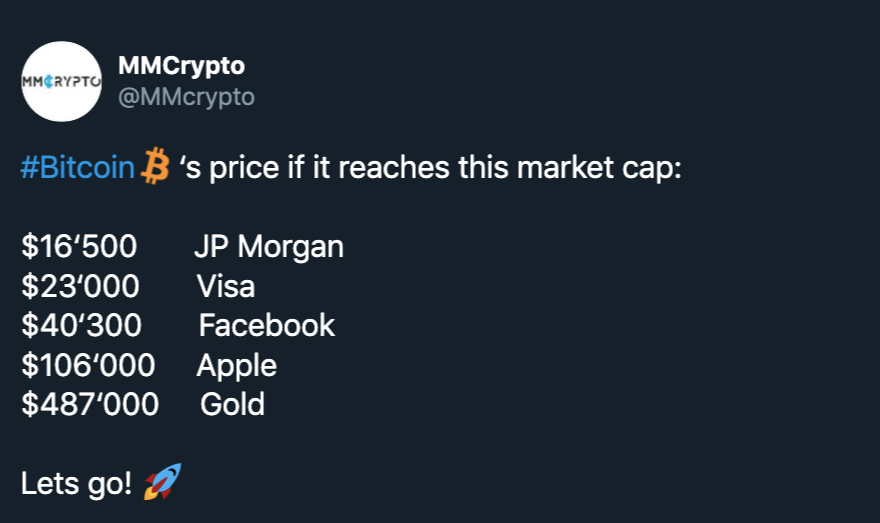Image resolution: width=880 pixels, height=523 pixels.
Task: Open the #Bitcoin hashtag
Action: [x=77, y=167]
